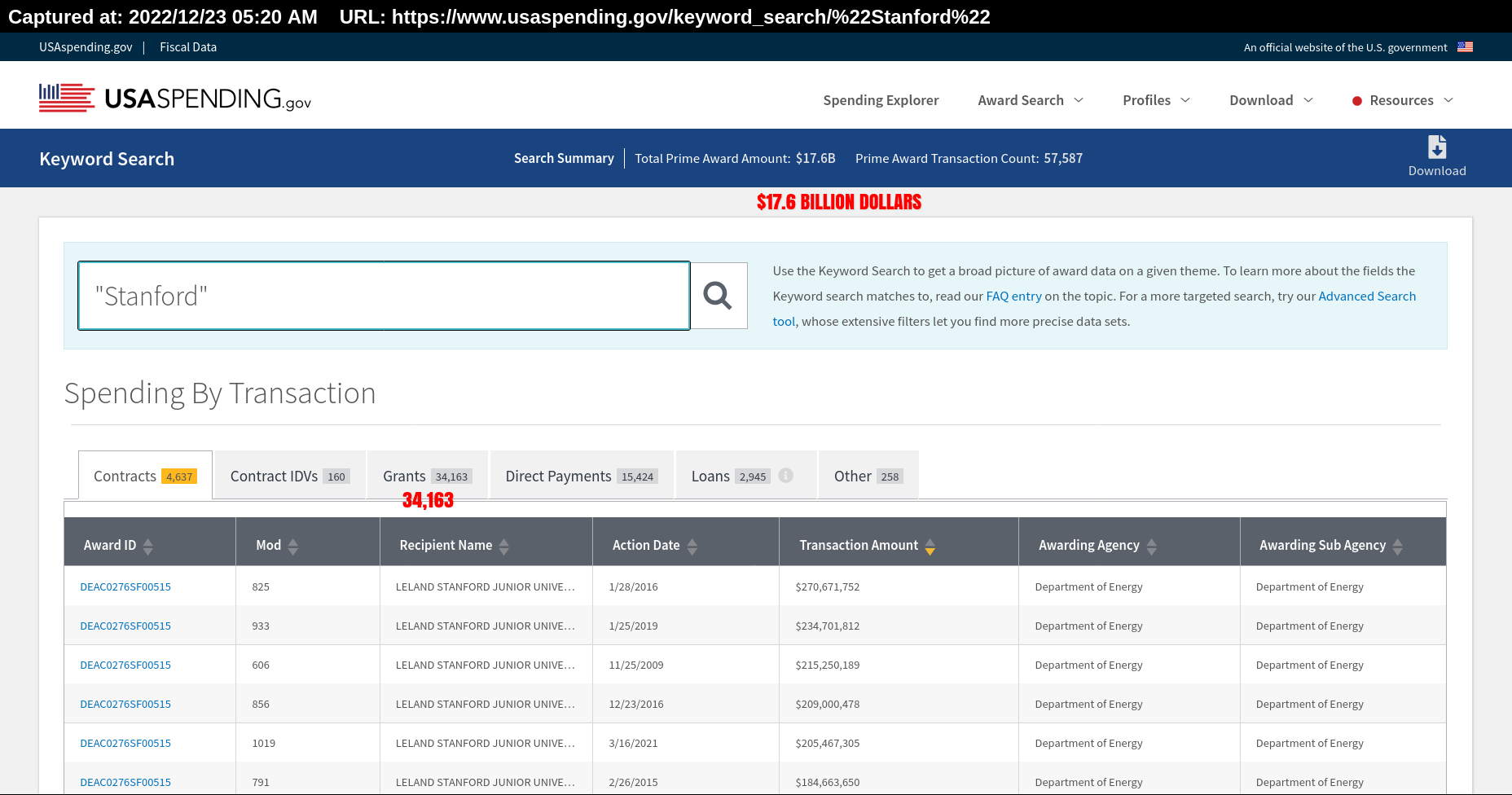Image resolution: width=1512 pixels, height=795 pixels.
Task: Click recipient name in the Mod 825 row
Action: (486, 586)
